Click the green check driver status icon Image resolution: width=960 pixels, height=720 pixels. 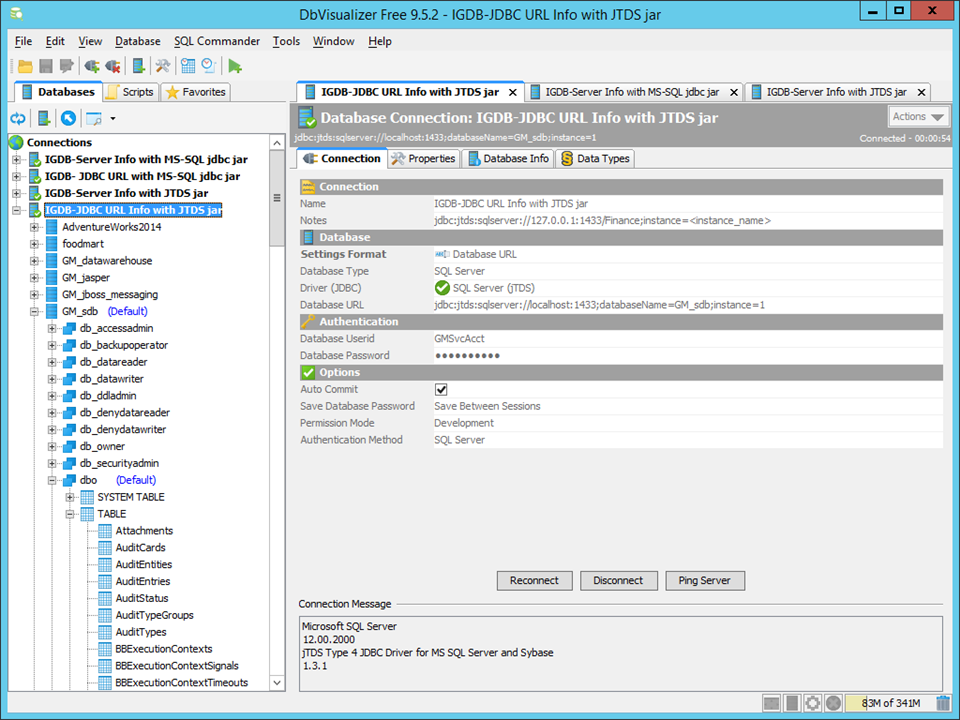point(442,288)
